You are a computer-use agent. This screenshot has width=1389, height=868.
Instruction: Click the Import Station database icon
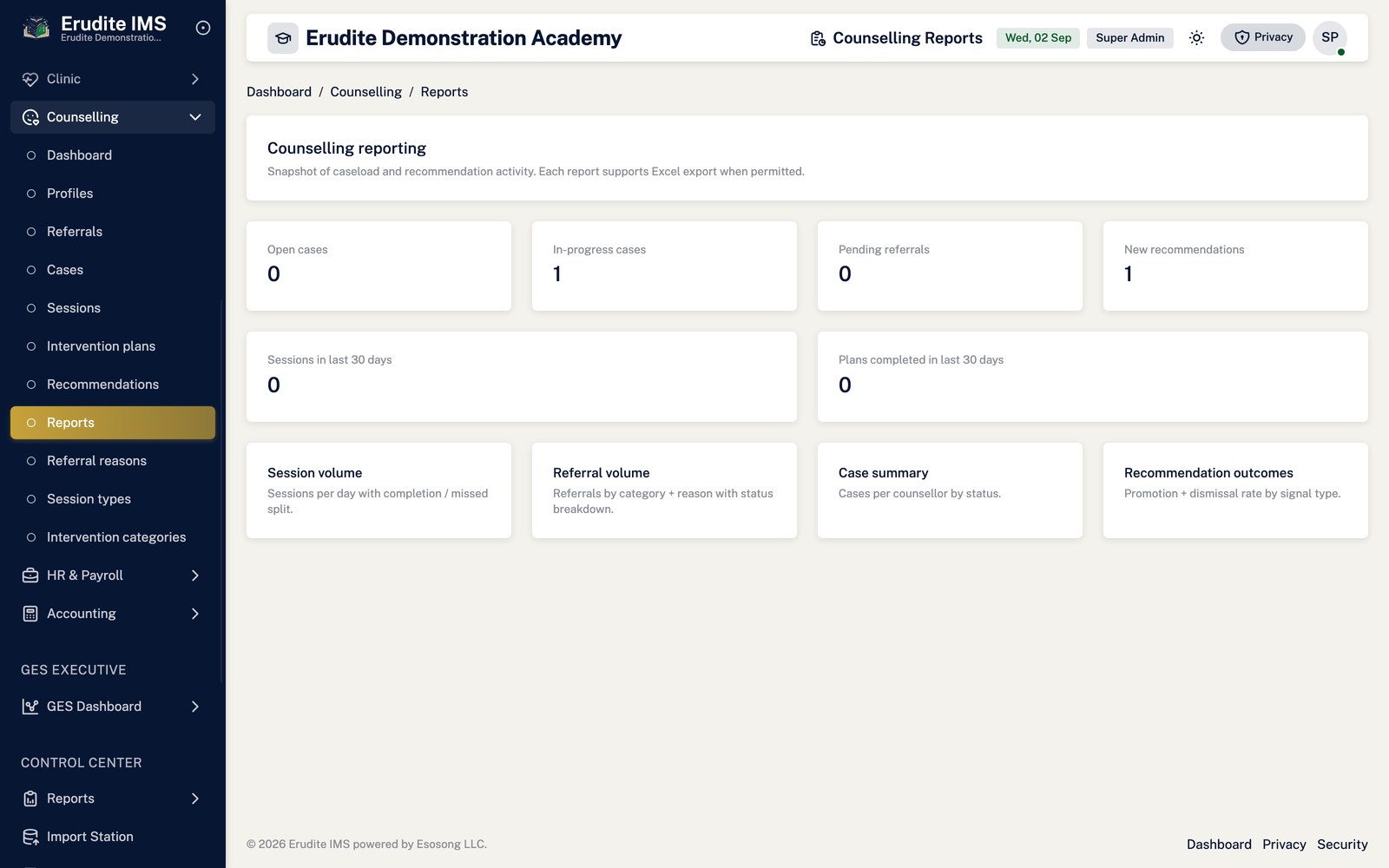click(30, 837)
